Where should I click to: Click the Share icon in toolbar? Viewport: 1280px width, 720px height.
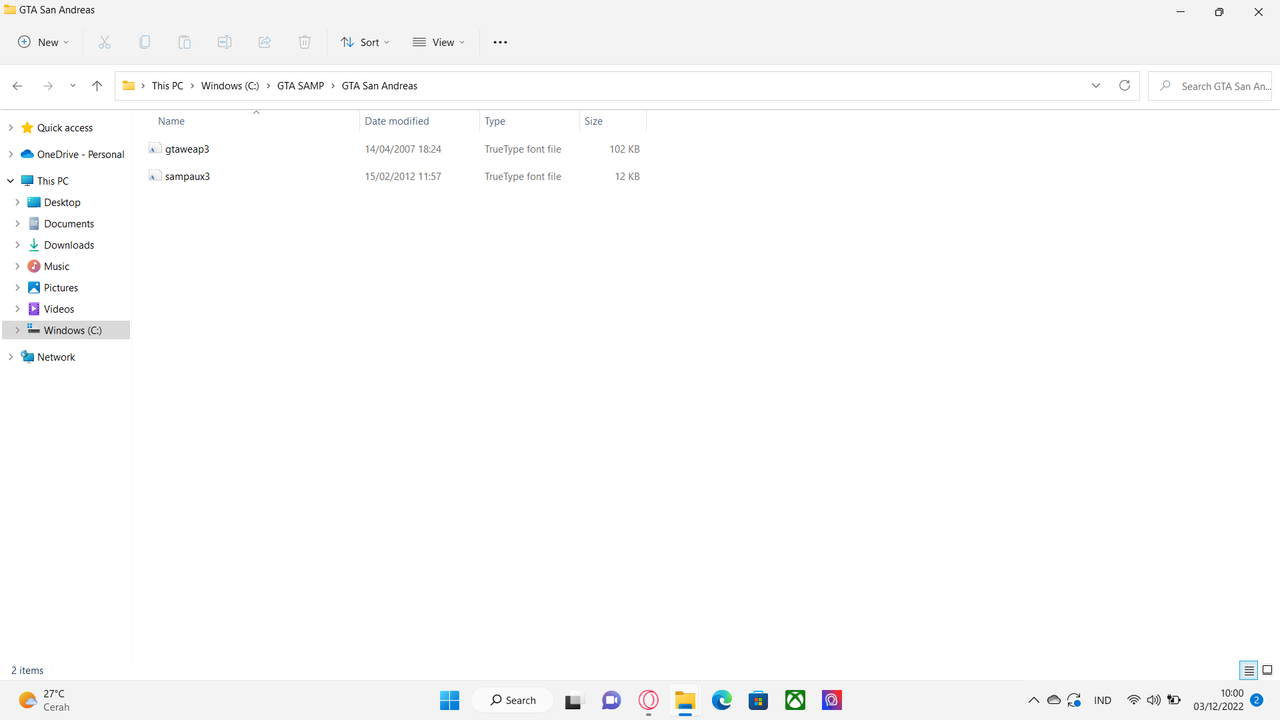(264, 42)
